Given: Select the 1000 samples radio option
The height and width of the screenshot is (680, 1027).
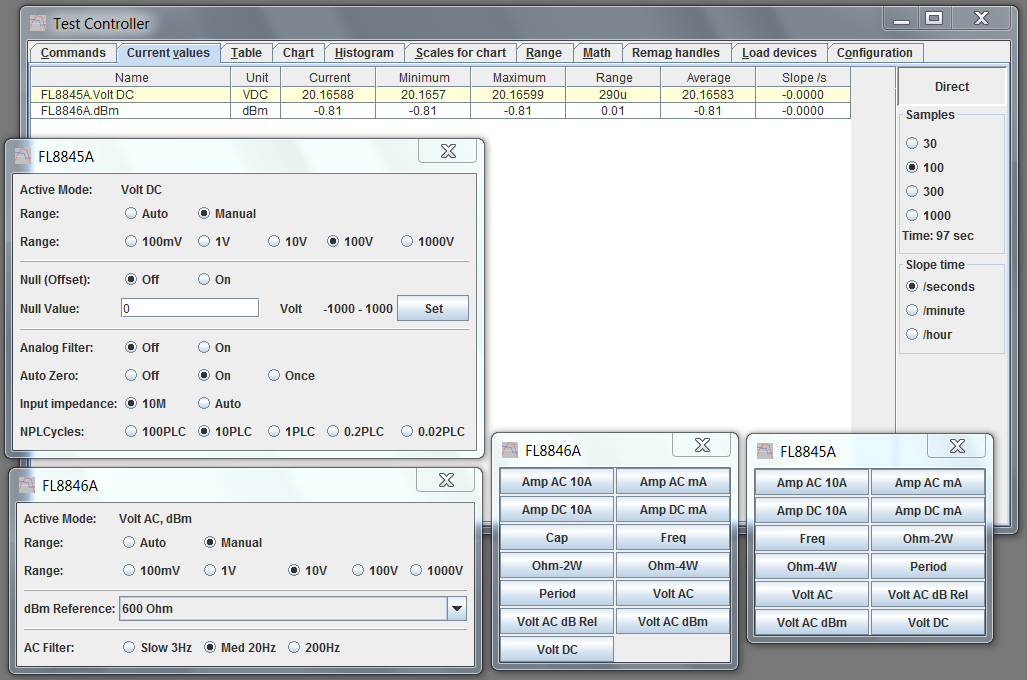Looking at the screenshot, I should 912,215.
